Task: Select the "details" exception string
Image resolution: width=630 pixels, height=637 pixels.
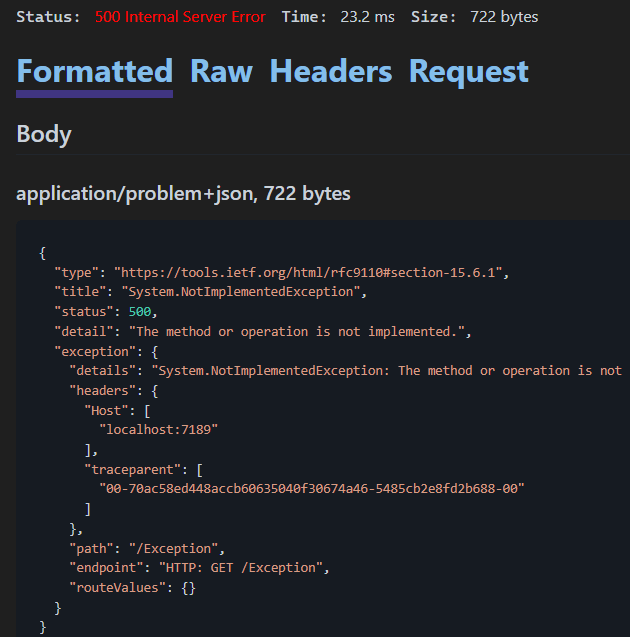Action: 387,371
